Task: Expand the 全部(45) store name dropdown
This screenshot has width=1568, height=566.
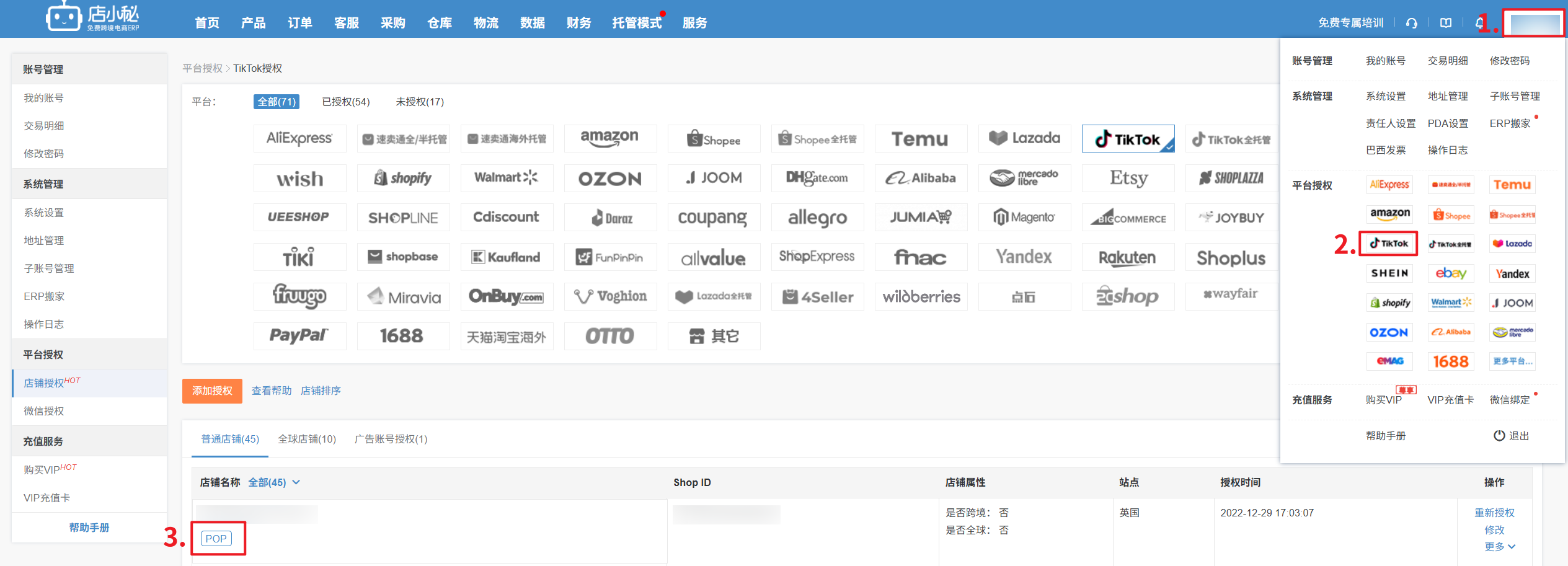Action: [274, 482]
